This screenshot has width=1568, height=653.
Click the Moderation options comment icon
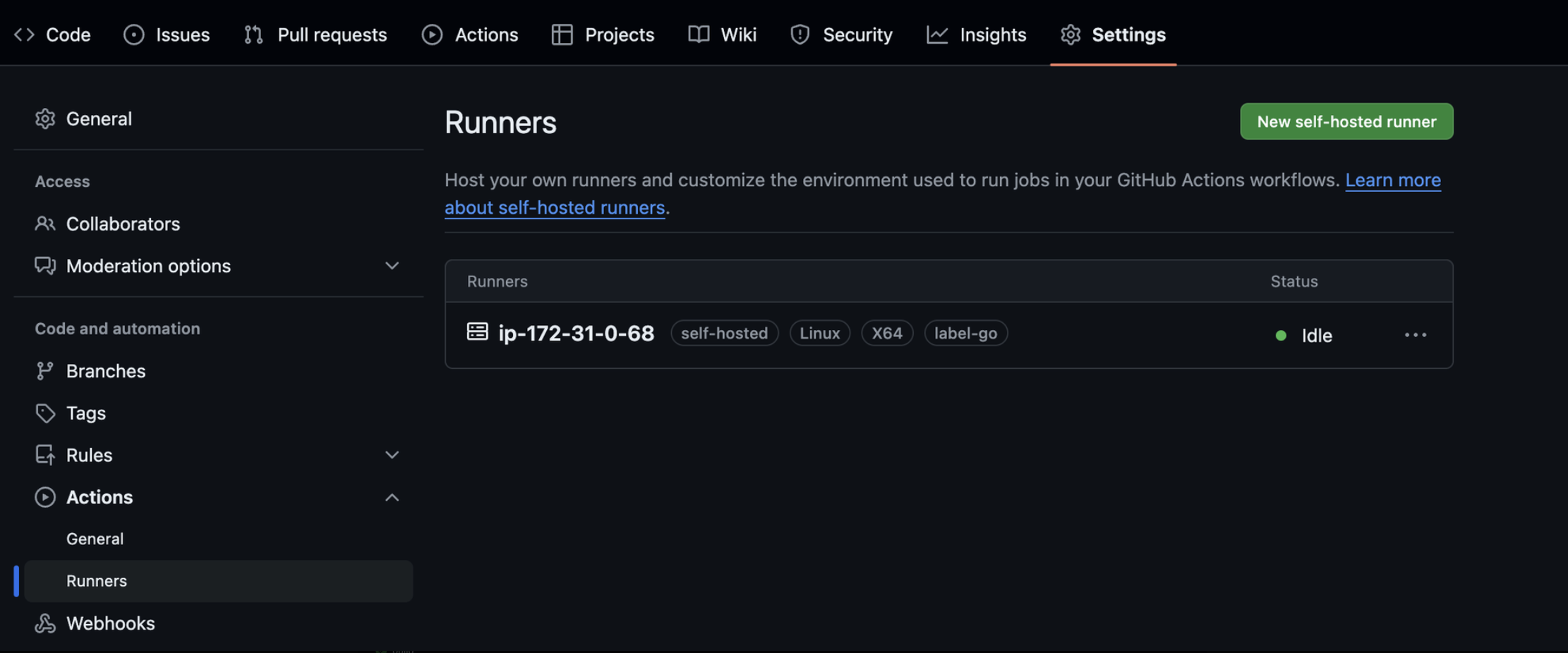(45, 266)
